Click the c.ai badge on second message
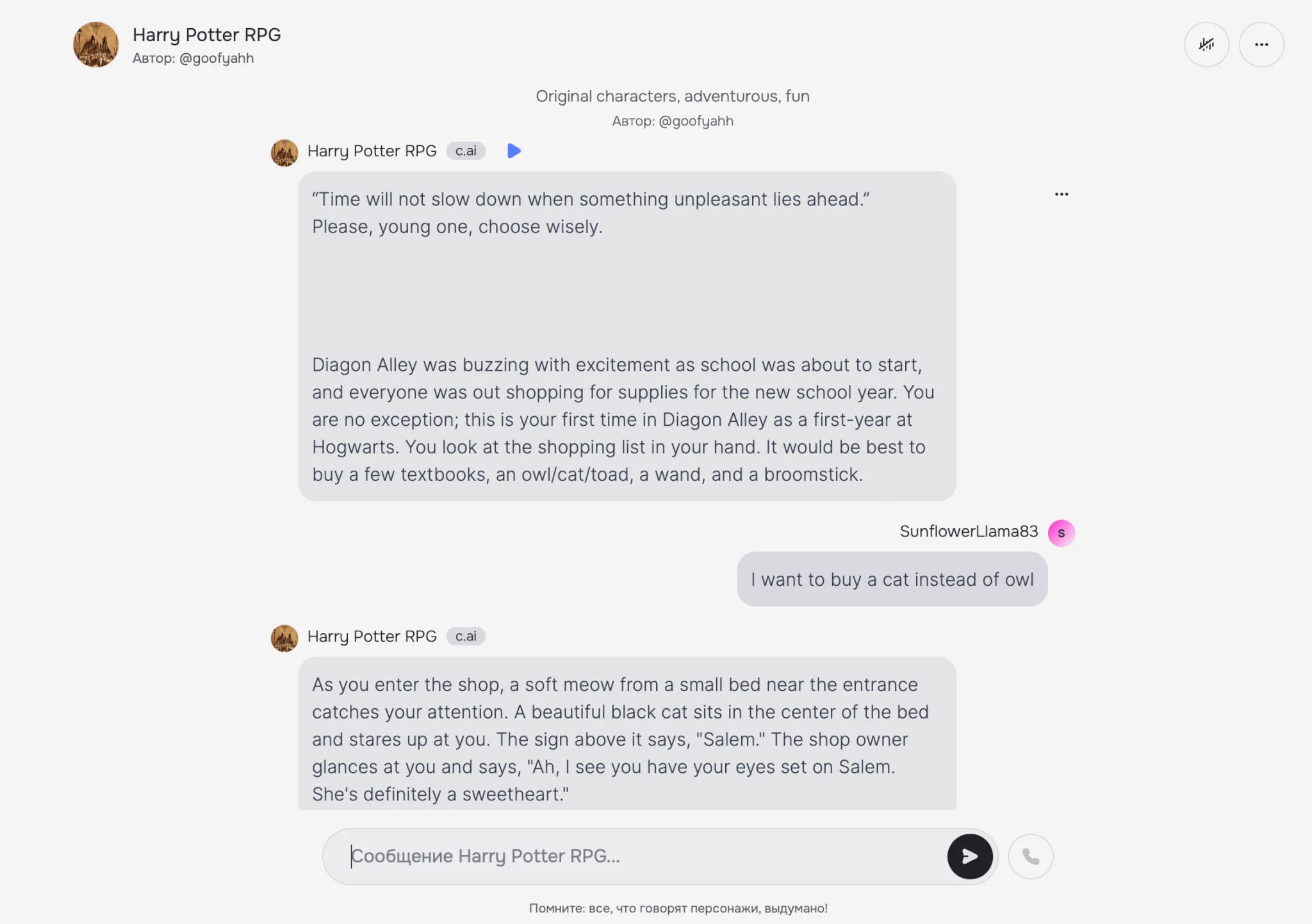 [x=466, y=636]
